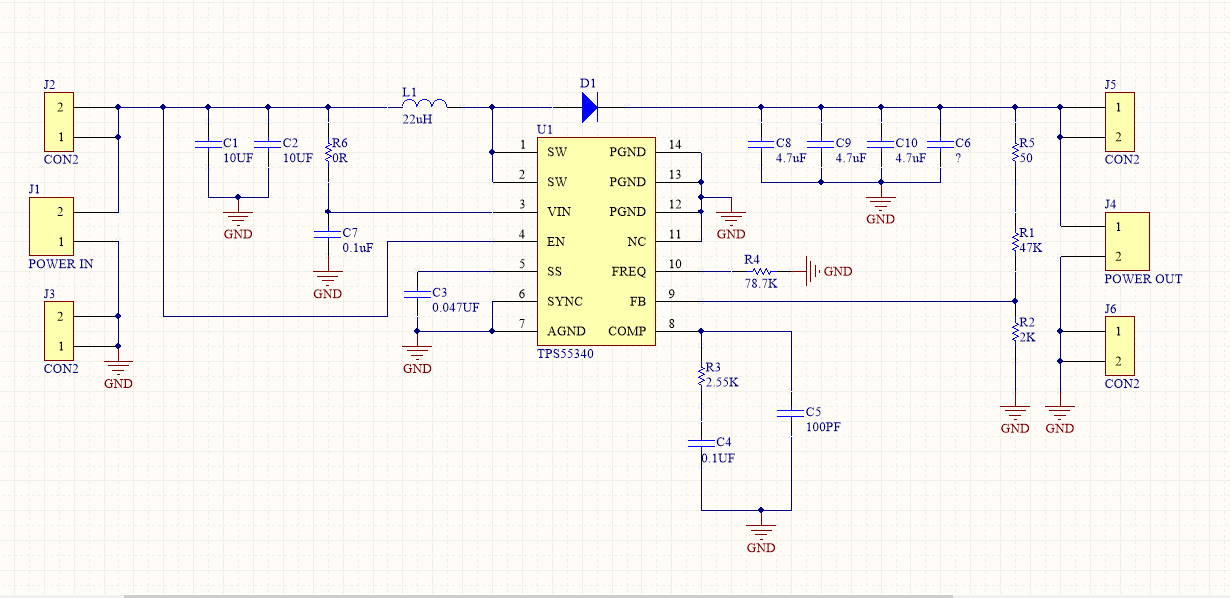Click the 100PF capacitor value
This screenshot has height=598, width=1230.
(823, 427)
